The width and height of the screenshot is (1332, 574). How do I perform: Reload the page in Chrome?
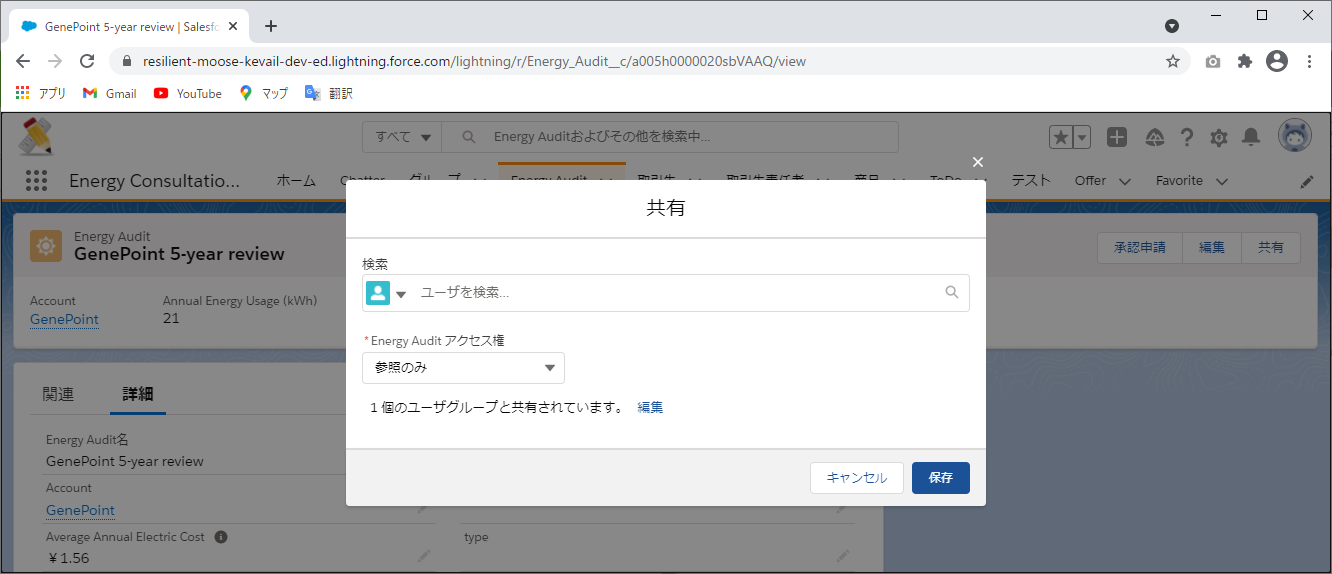click(x=87, y=61)
